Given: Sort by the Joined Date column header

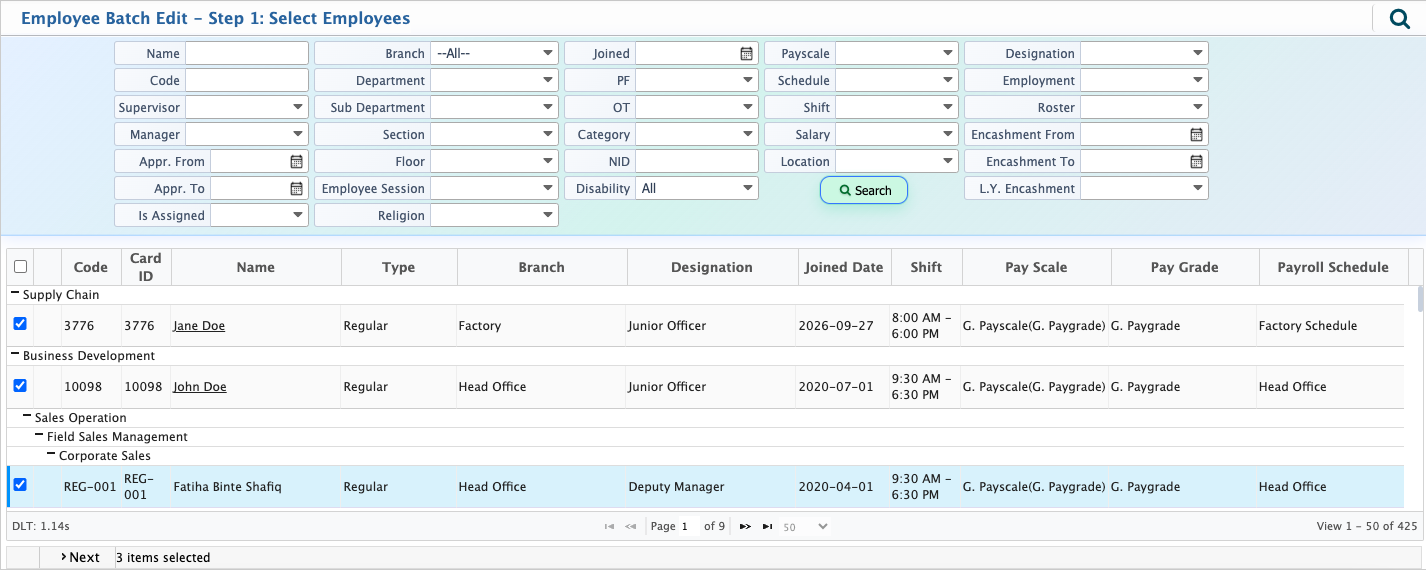Looking at the screenshot, I should [x=843, y=267].
